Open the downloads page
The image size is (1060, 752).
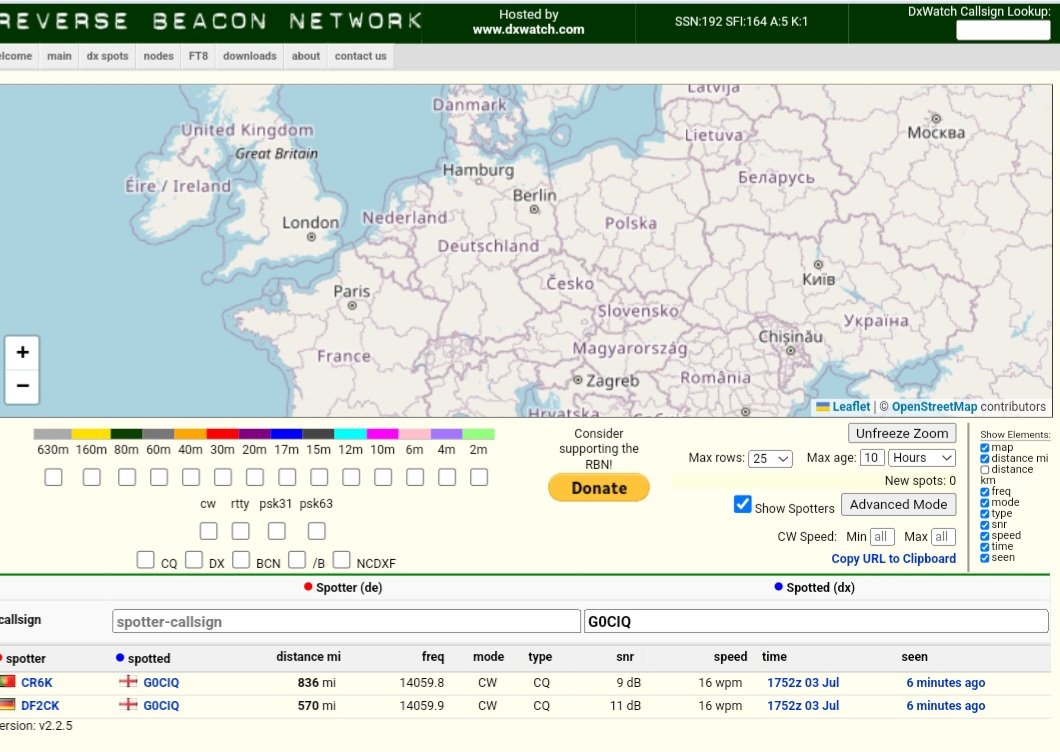[x=249, y=56]
